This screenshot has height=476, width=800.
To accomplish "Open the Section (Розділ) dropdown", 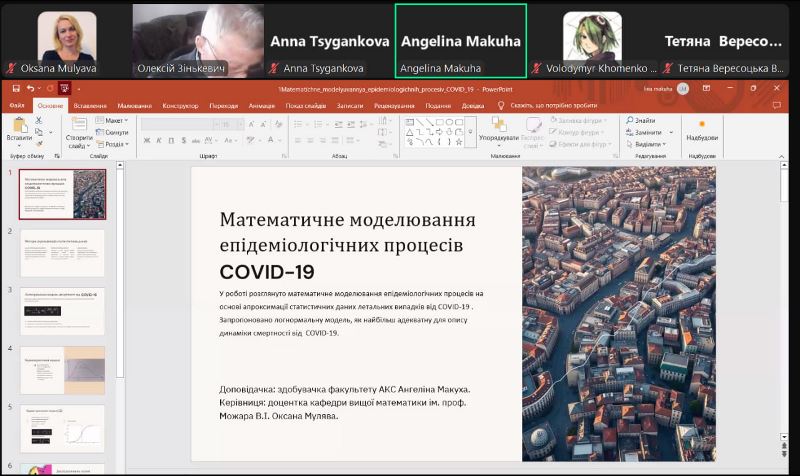I will [x=113, y=144].
